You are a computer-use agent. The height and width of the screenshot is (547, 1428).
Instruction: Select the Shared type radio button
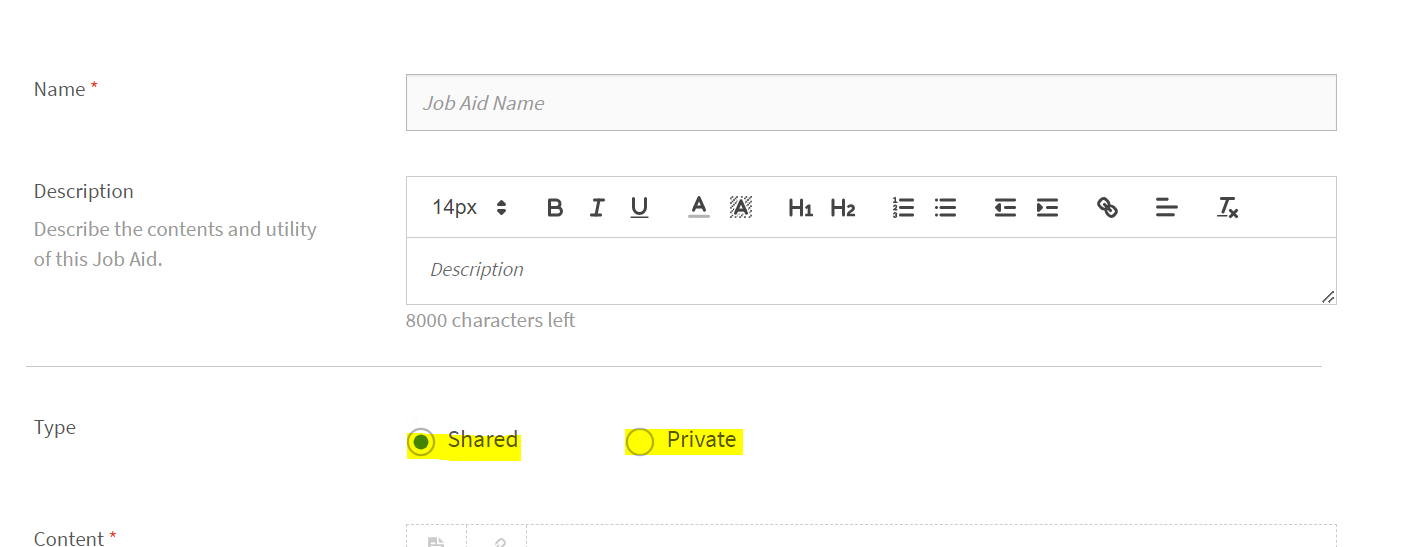pyautogui.click(x=422, y=441)
